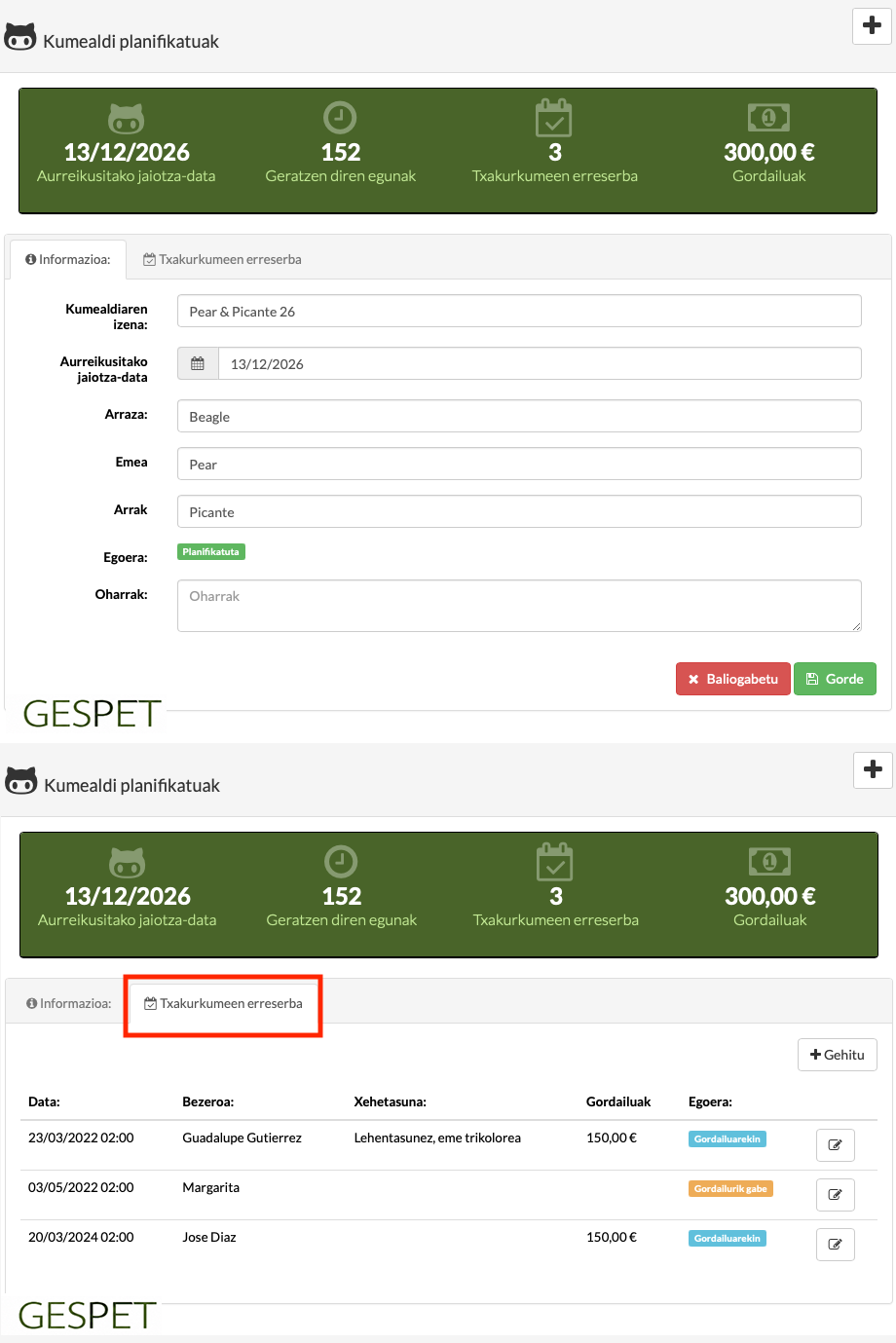Click the date 20/03/2024 02:00
896x1343 pixels.
click(x=81, y=1237)
